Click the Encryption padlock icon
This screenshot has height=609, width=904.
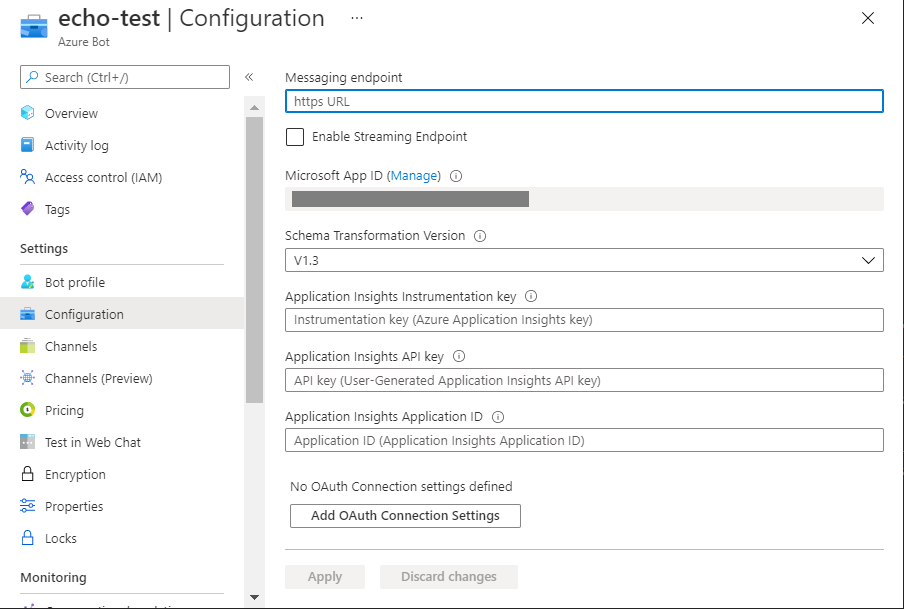28,474
